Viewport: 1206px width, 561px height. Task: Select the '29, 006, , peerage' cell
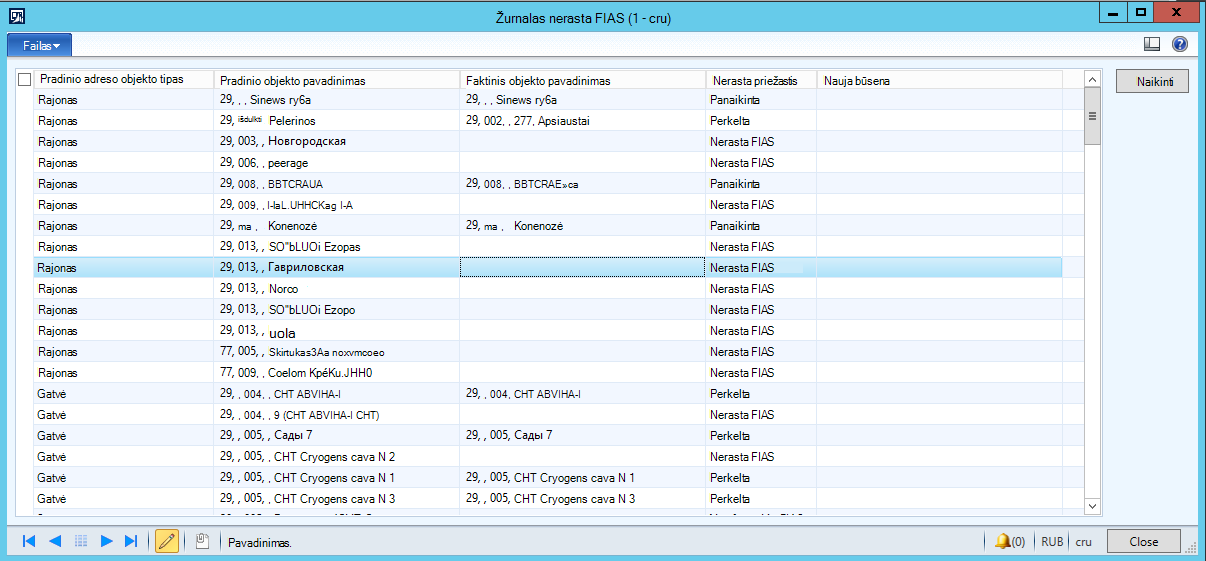pos(337,162)
